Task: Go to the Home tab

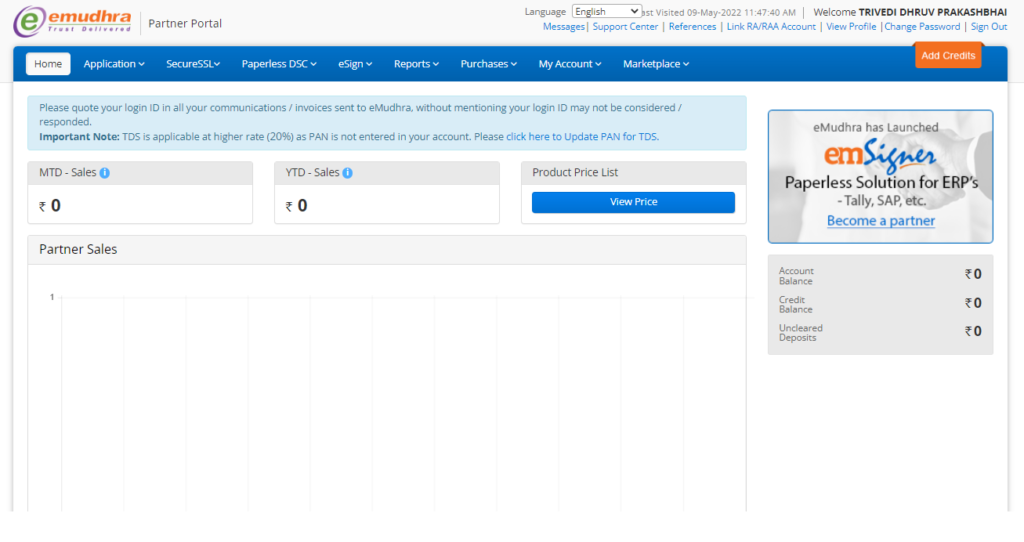Action: click(48, 64)
